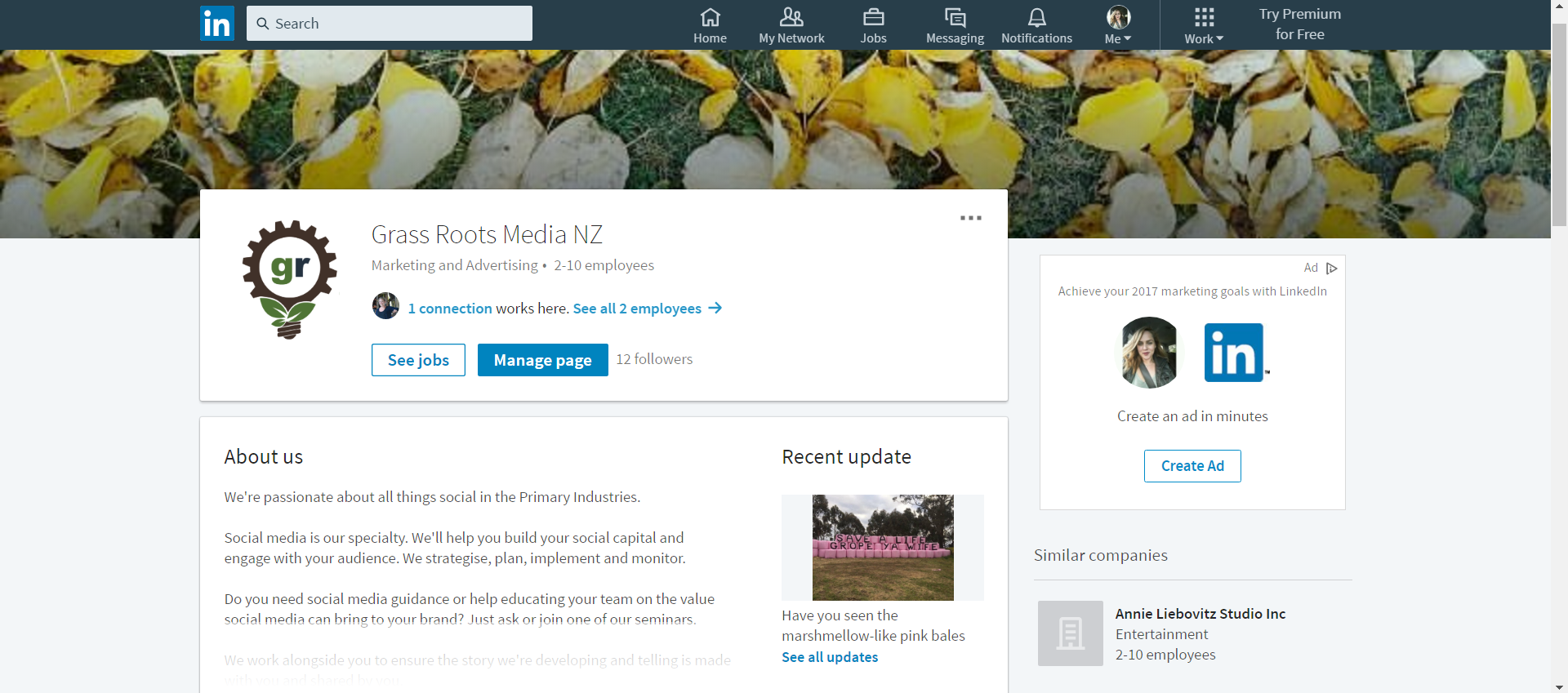
Task: Expand the Me profile menu
Action: point(1118,25)
